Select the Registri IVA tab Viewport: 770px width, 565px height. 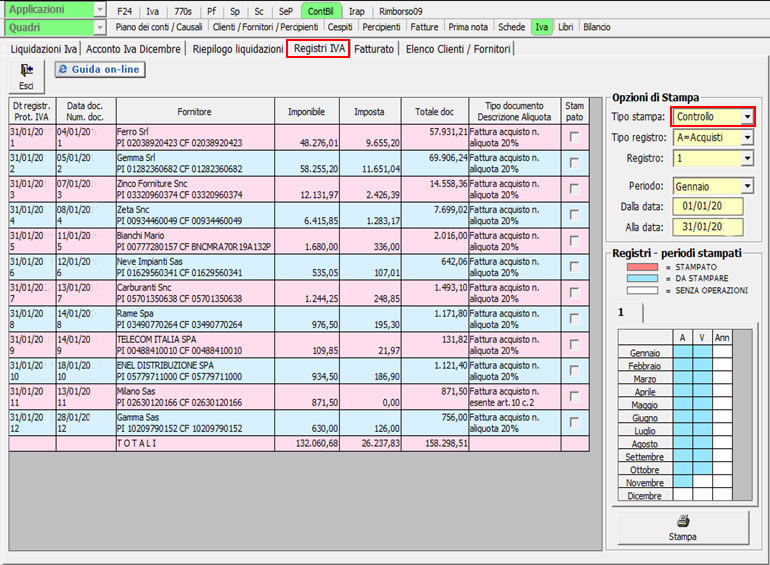[x=319, y=49]
